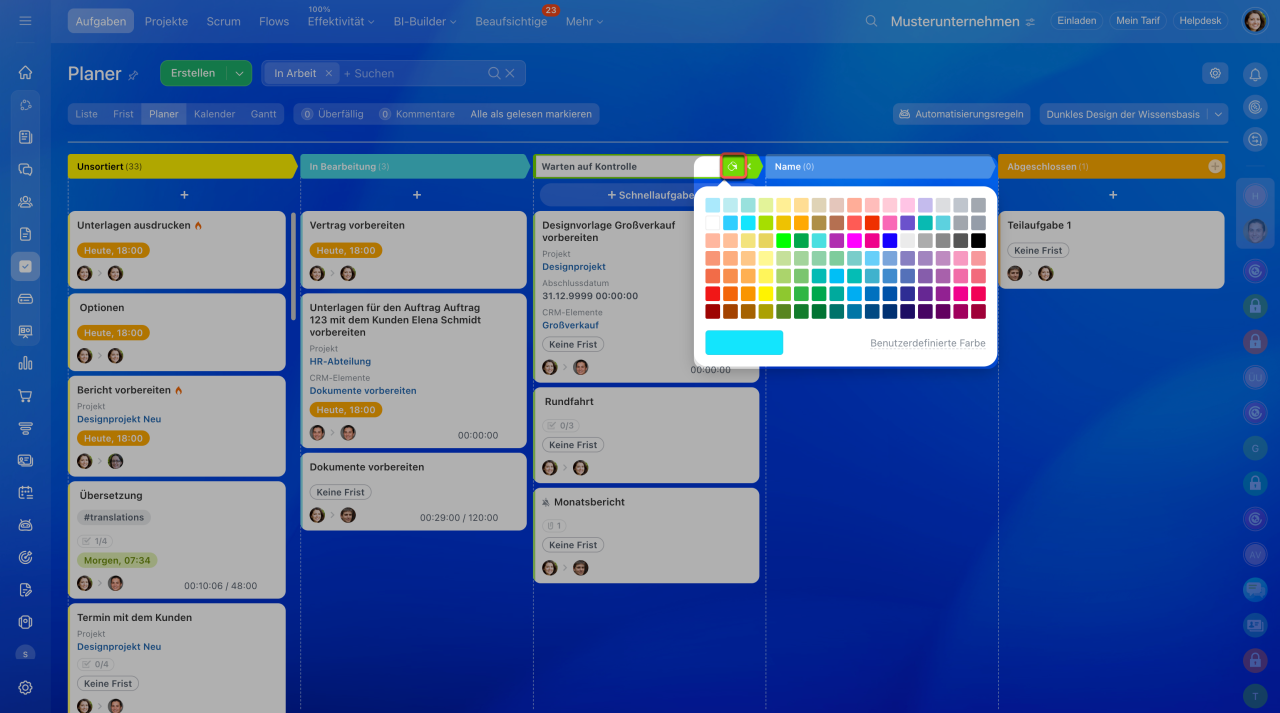Screen dimensions: 1280x713
Task: Open the bar chart sidebar icon
Action: (25, 363)
